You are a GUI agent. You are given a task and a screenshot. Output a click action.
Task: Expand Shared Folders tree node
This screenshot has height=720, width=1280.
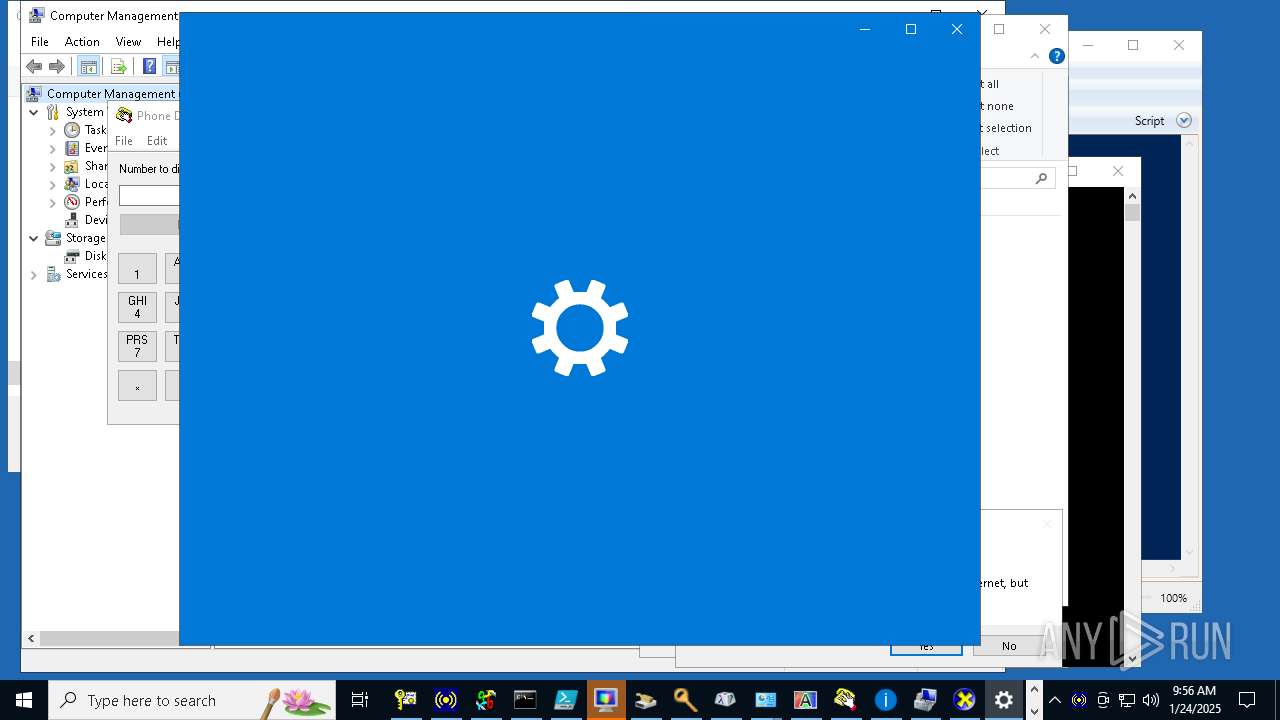[53, 166]
